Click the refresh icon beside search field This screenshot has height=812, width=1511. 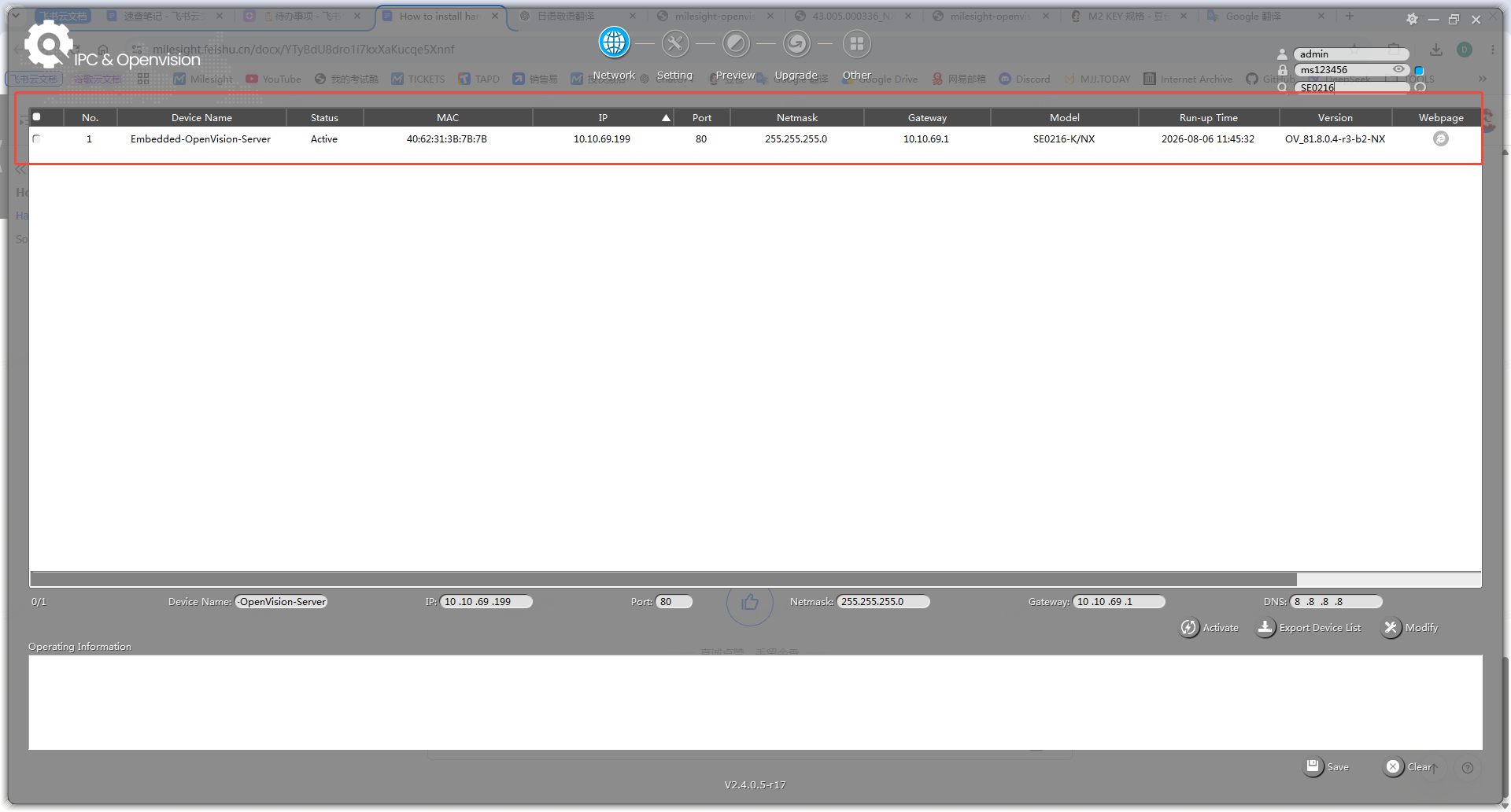[x=1420, y=87]
